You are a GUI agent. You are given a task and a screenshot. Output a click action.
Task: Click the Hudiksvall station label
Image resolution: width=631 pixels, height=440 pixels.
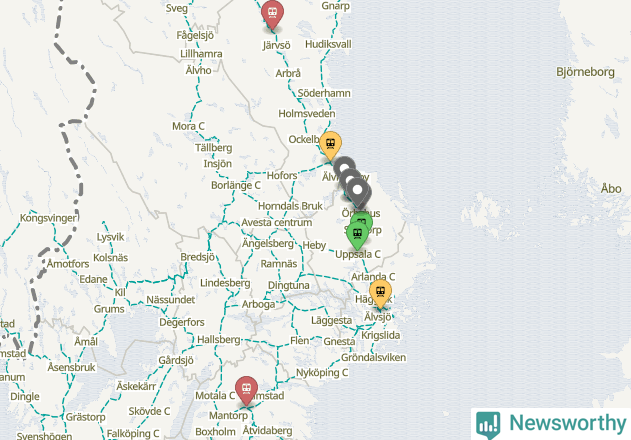click(x=328, y=44)
